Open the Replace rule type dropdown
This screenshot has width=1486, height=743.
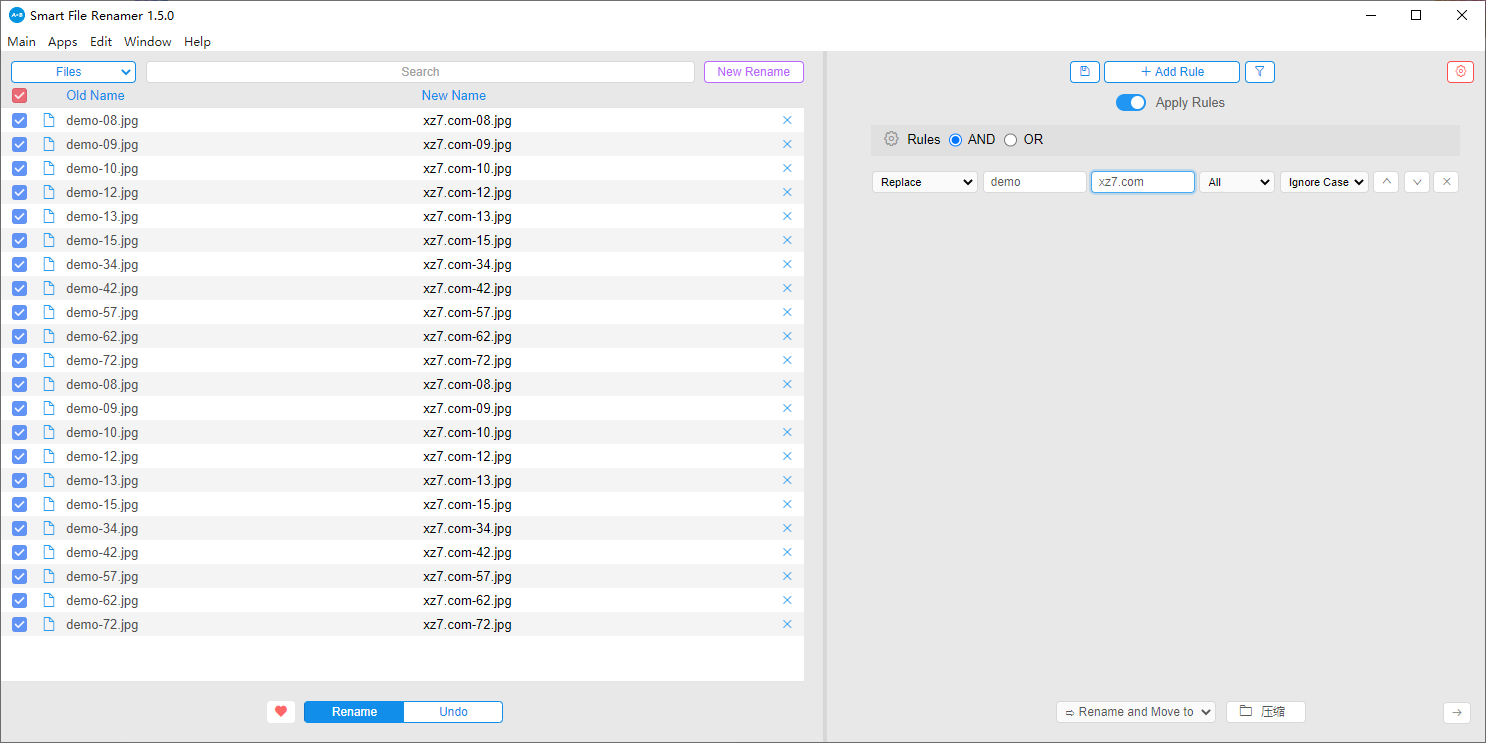(925, 182)
